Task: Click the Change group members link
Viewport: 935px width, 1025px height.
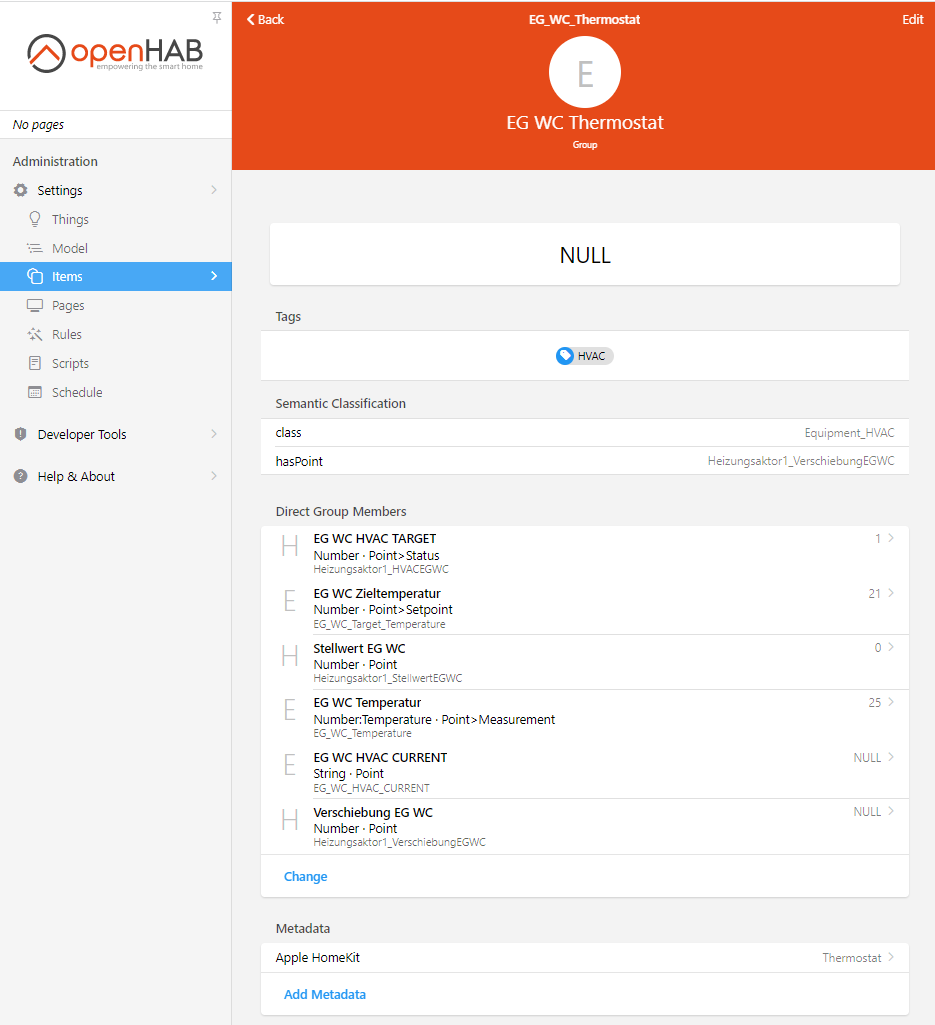Action: pyautogui.click(x=305, y=876)
